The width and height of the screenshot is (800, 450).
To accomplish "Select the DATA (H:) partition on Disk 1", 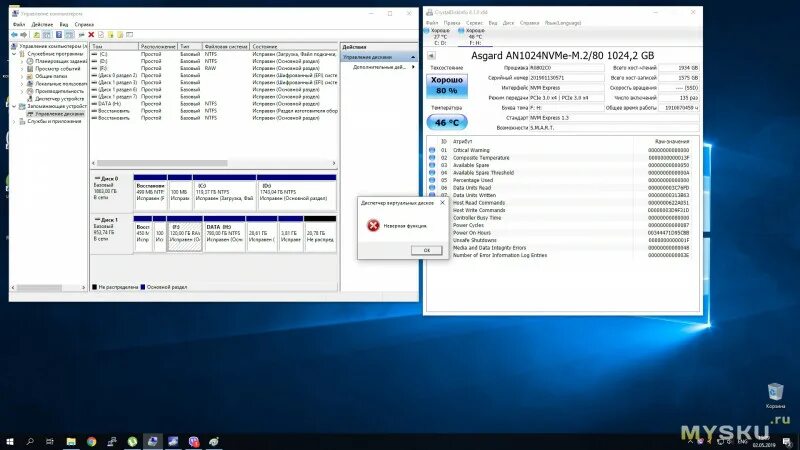I will pyautogui.click(x=224, y=236).
